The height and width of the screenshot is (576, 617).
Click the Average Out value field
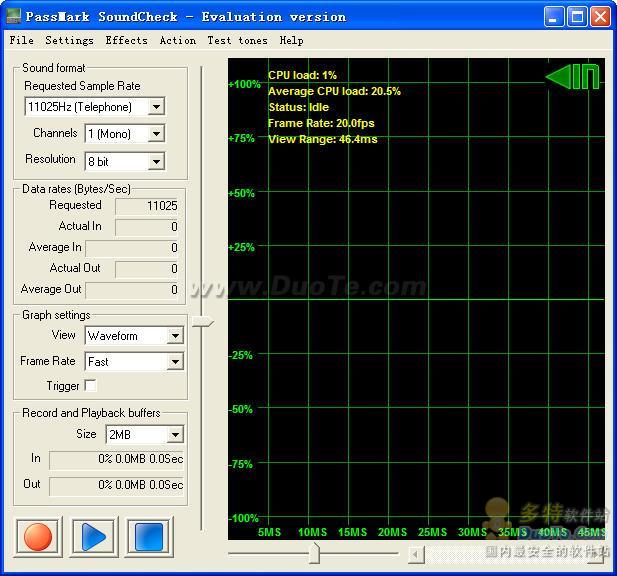132,290
